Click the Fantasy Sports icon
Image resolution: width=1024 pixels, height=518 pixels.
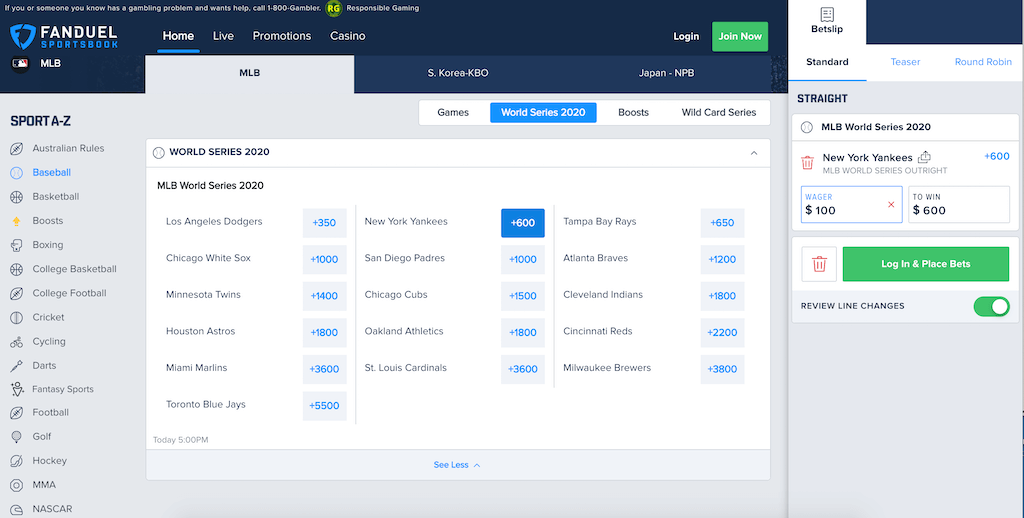tap(17, 389)
